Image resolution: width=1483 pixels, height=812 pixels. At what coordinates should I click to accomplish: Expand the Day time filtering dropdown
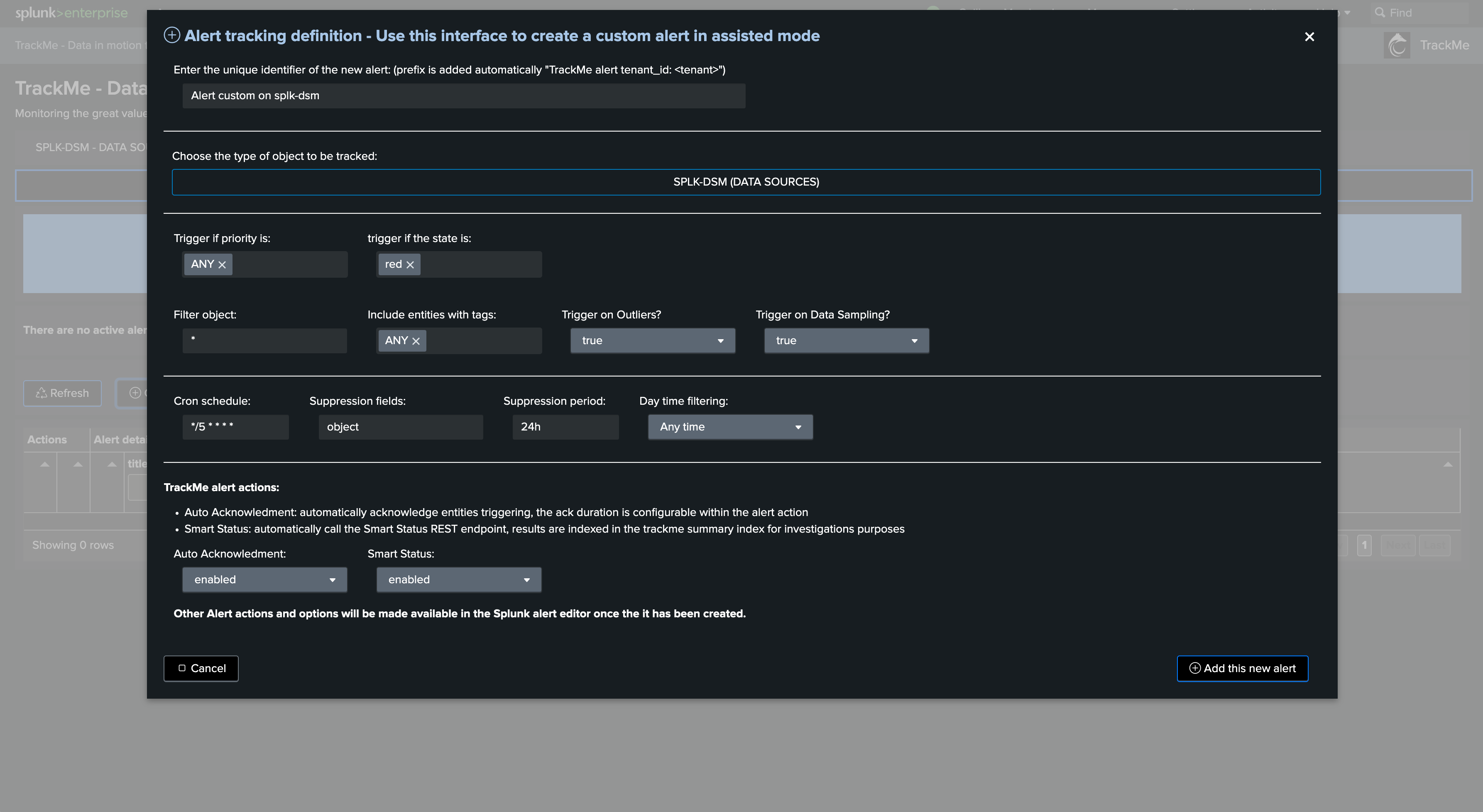(x=730, y=427)
